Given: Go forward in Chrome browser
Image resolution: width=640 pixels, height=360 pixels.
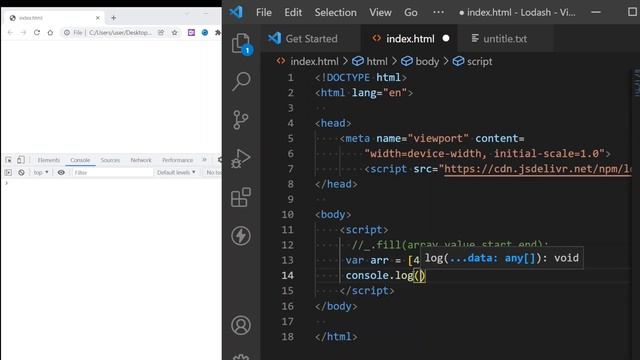Looking at the screenshot, I should coord(23,32).
